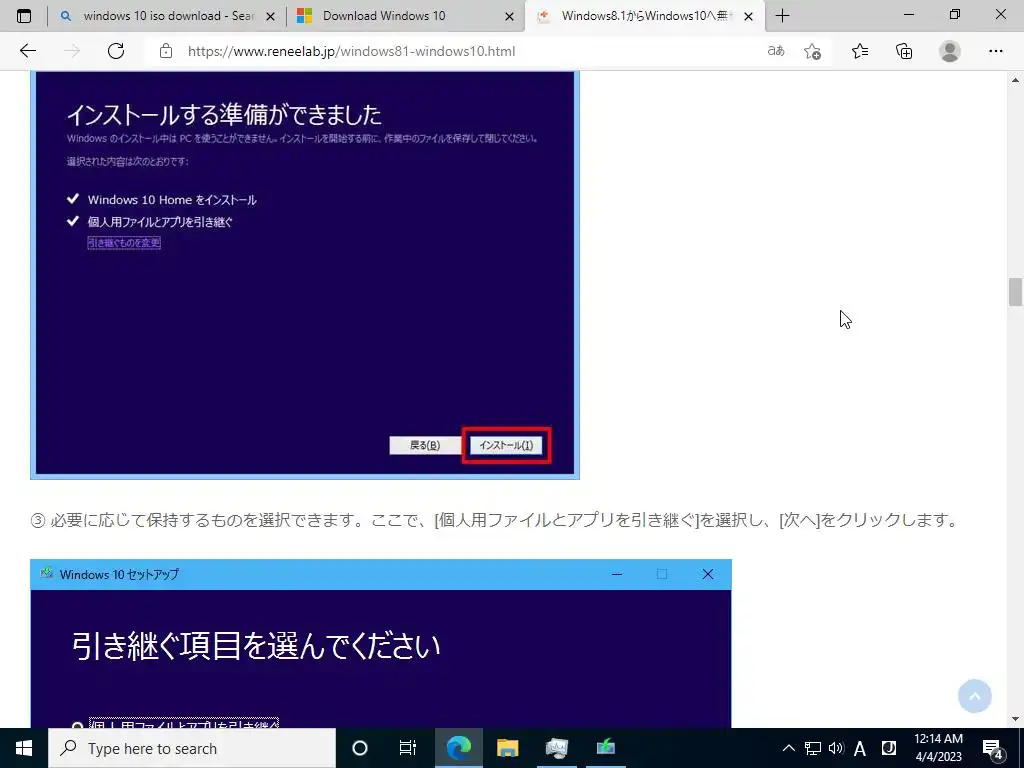The width and height of the screenshot is (1024, 768).
Task: Click the Windows 10 Home をインストール text
Action: click(x=172, y=200)
